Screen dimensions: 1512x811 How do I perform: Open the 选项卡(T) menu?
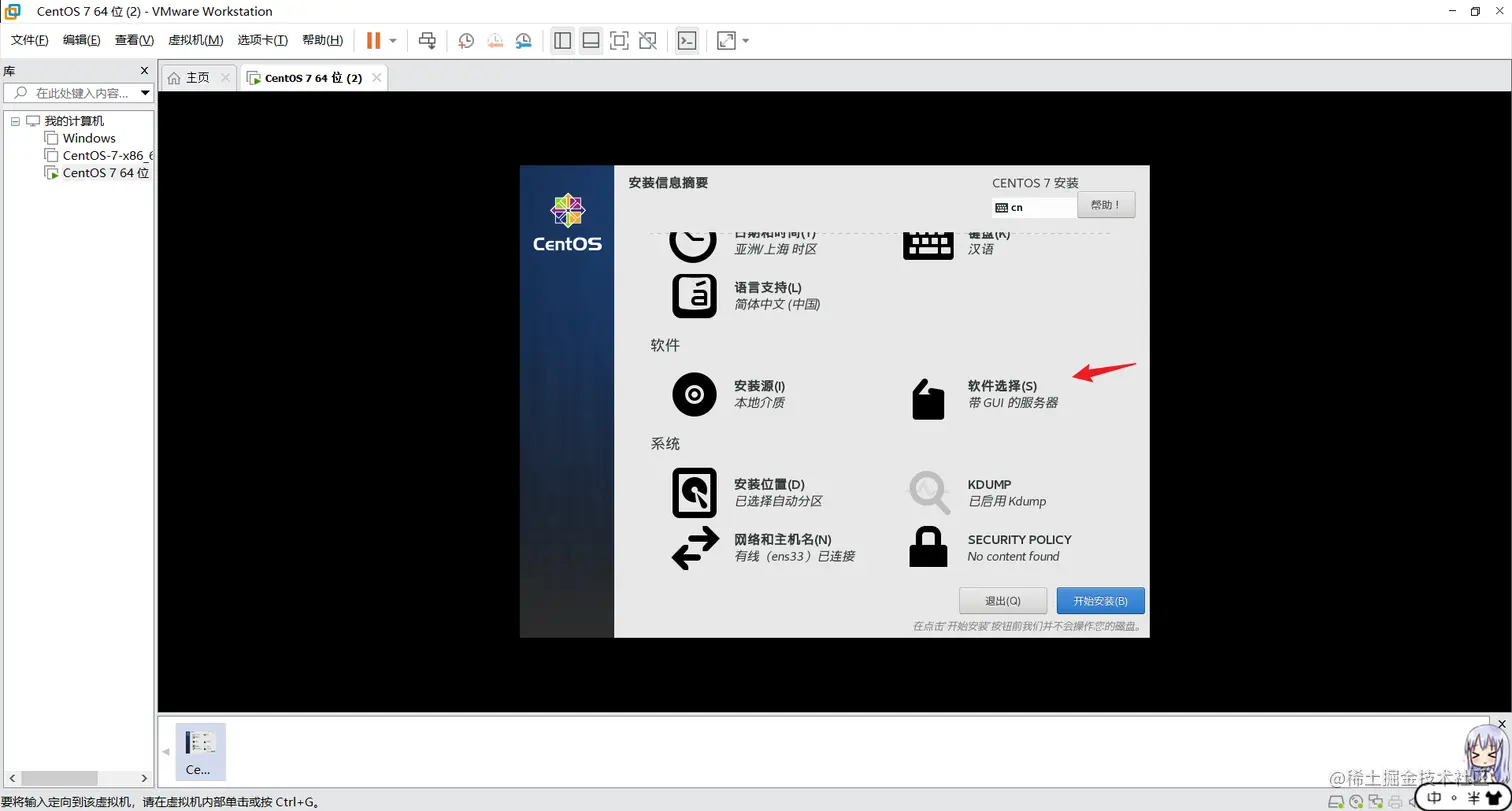(x=263, y=40)
